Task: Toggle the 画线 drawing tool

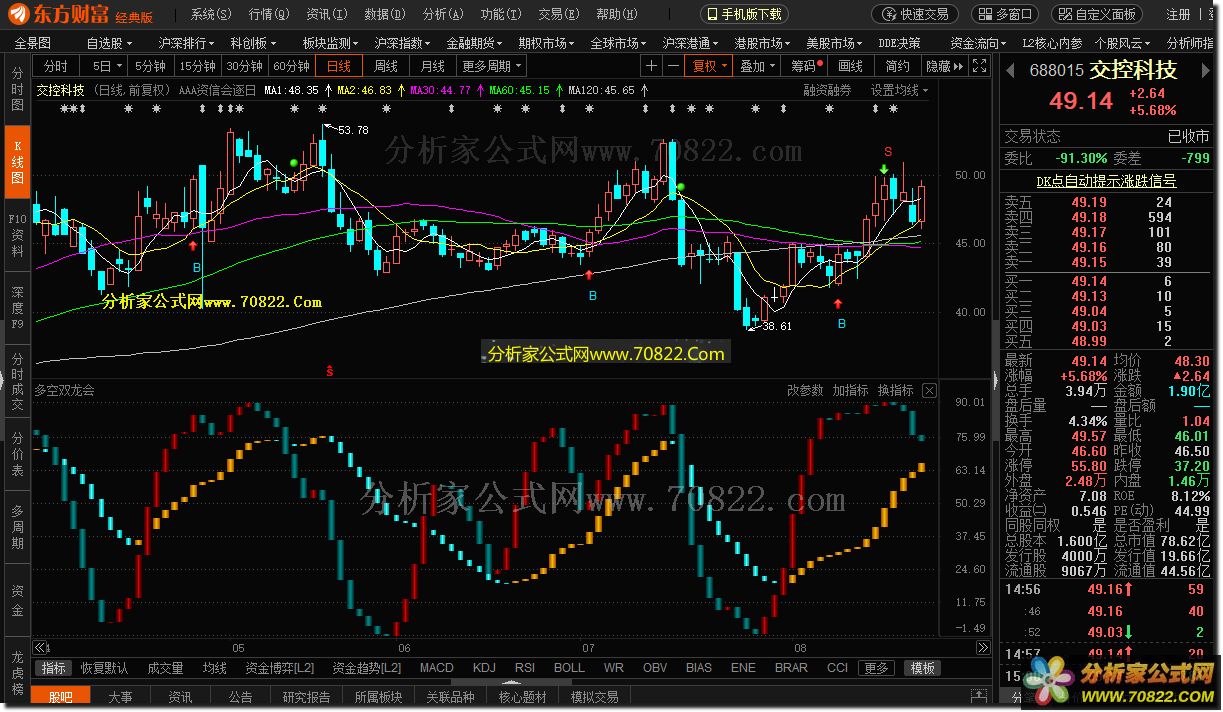Action: pos(850,66)
